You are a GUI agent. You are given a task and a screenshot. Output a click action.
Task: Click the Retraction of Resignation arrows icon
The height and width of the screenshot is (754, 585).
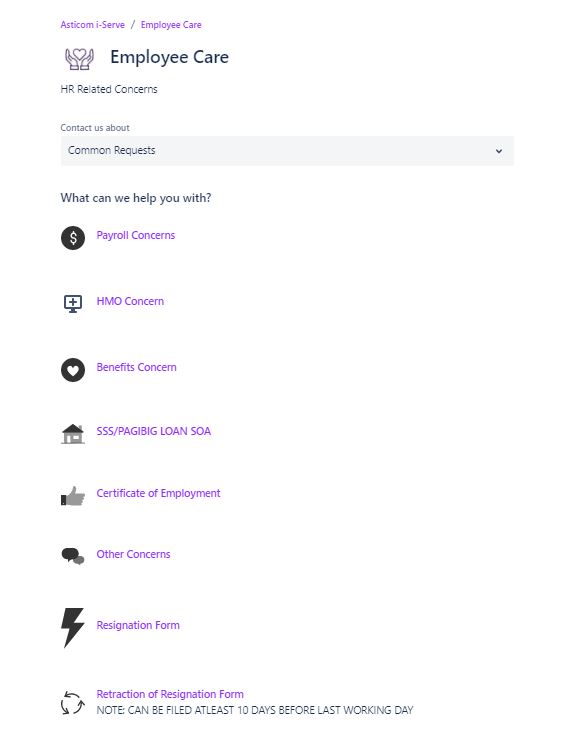coord(73,703)
